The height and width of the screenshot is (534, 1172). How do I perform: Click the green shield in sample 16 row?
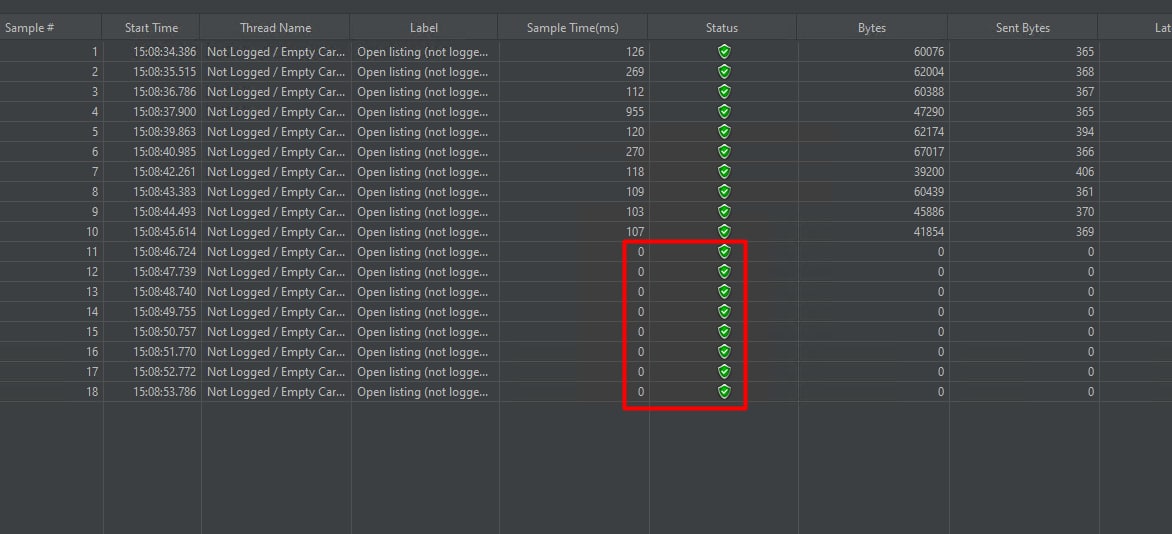(x=724, y=352)
